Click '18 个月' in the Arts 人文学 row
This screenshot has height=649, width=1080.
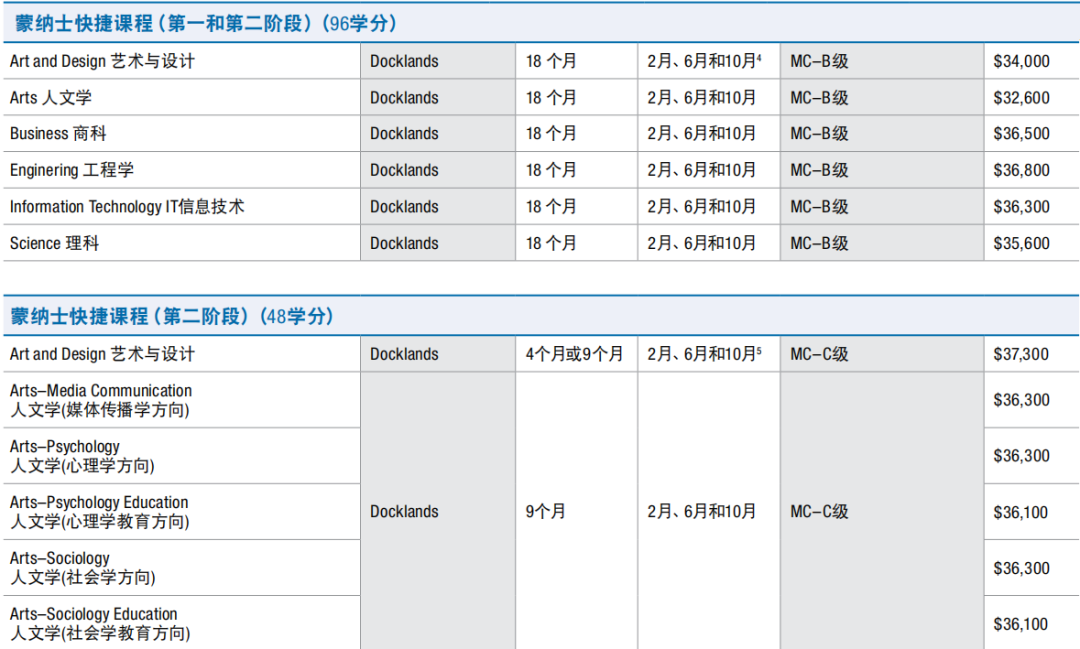click(x=551, y=98)
